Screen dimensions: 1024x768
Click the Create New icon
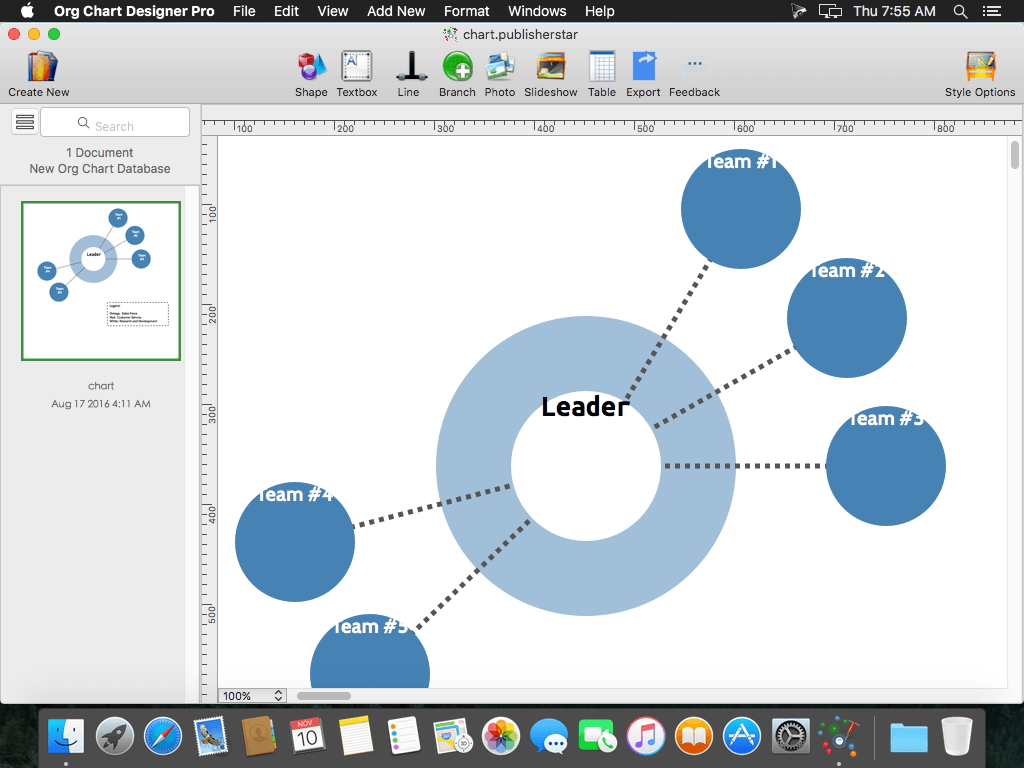coord(40,67)
